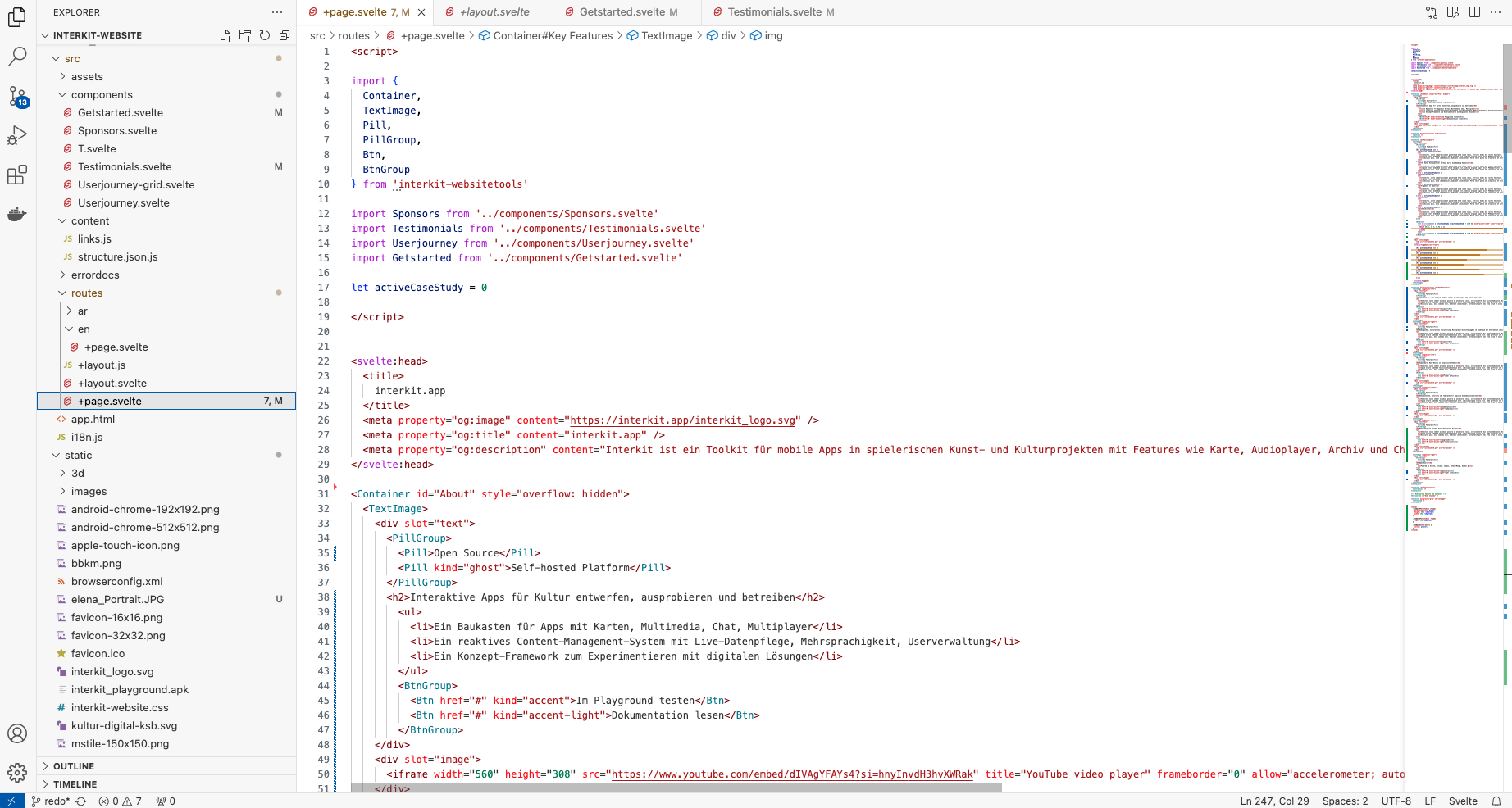This screenshot has width=1512, height=808.
Task: Click the routes breadcrumb segment
Action: (353, 35)
